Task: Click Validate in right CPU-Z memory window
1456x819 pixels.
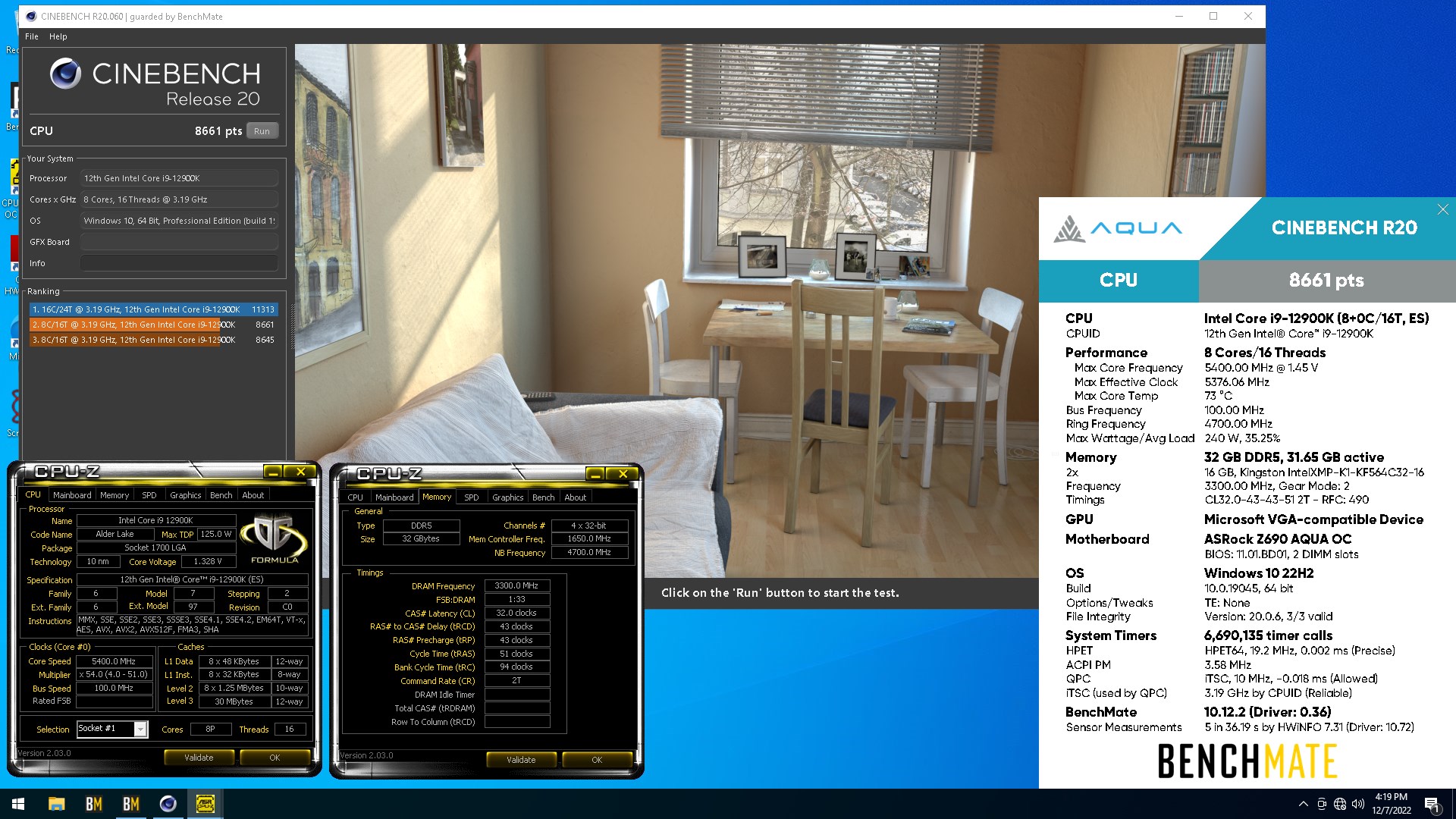Action: coord(521,760)
